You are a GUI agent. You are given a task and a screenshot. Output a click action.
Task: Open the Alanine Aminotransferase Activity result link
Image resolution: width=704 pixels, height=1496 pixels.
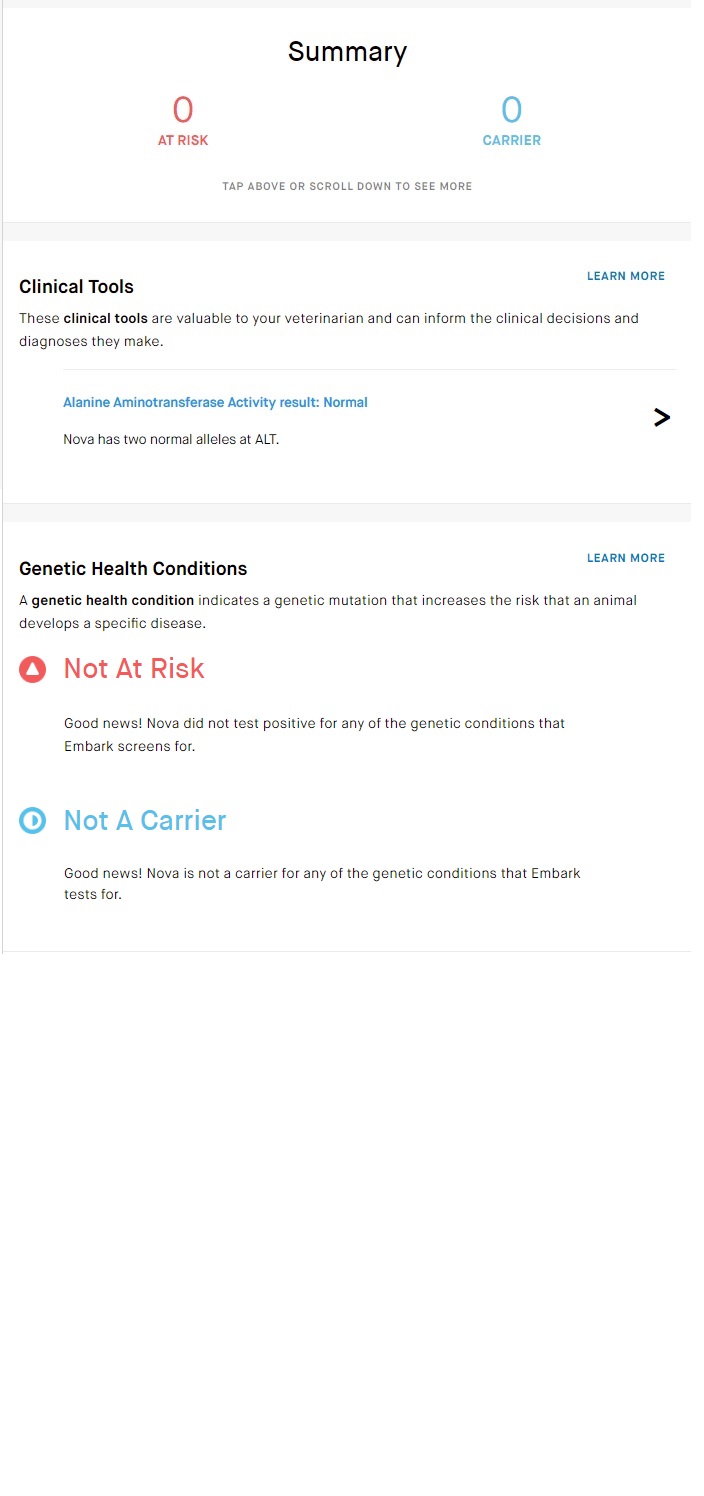[x=215, y=402]
